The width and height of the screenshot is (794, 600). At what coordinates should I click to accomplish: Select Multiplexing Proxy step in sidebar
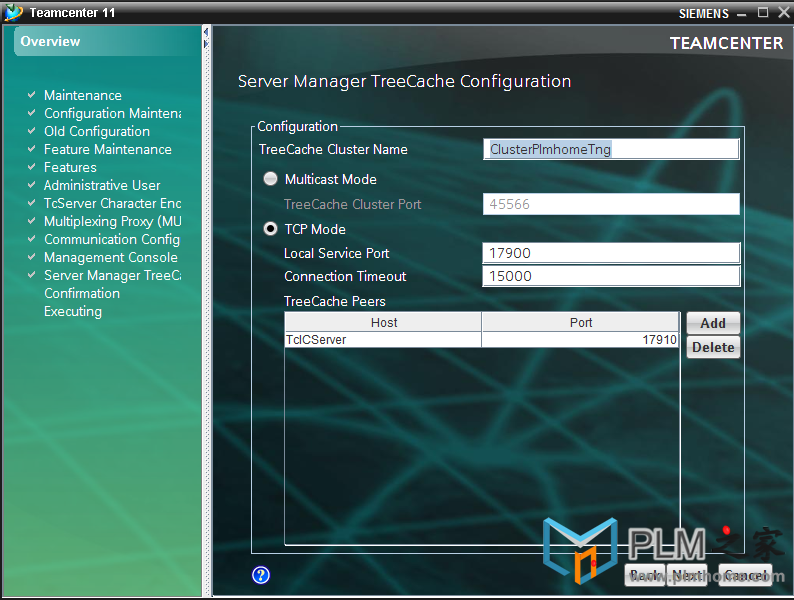coord(112,221)
